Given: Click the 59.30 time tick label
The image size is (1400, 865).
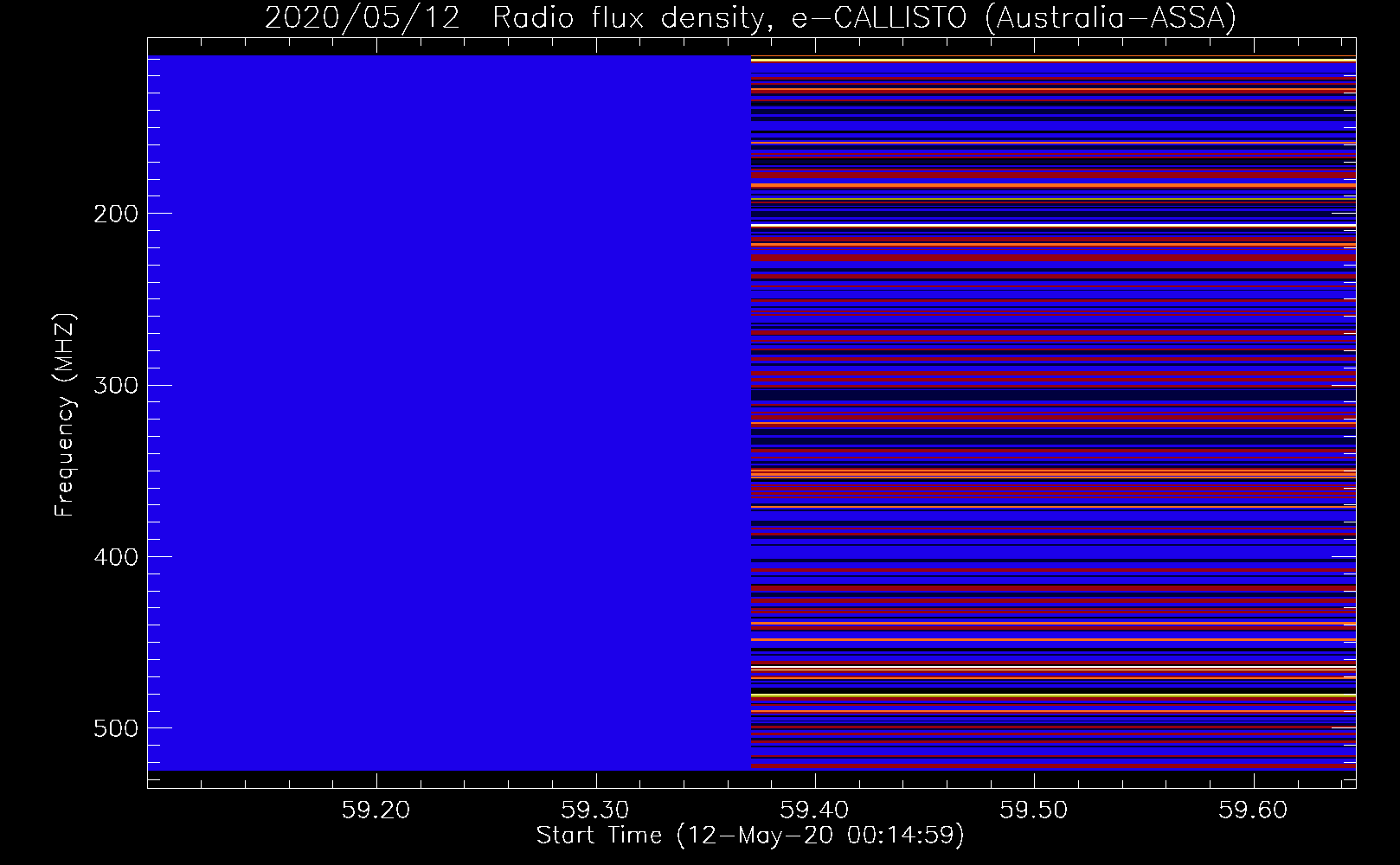Looking at the screenshot, I should tap(595, 810).
